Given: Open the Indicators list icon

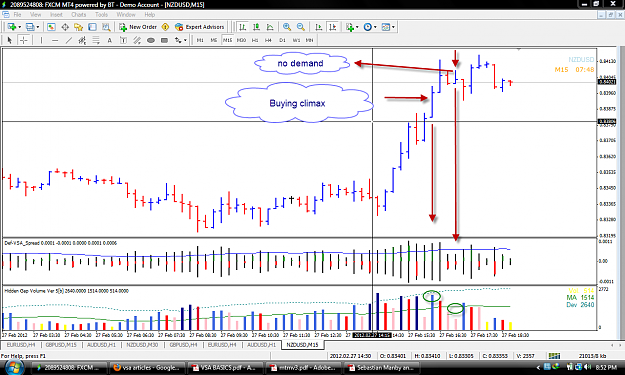Looking at the screenshot, I should [350, 27].
